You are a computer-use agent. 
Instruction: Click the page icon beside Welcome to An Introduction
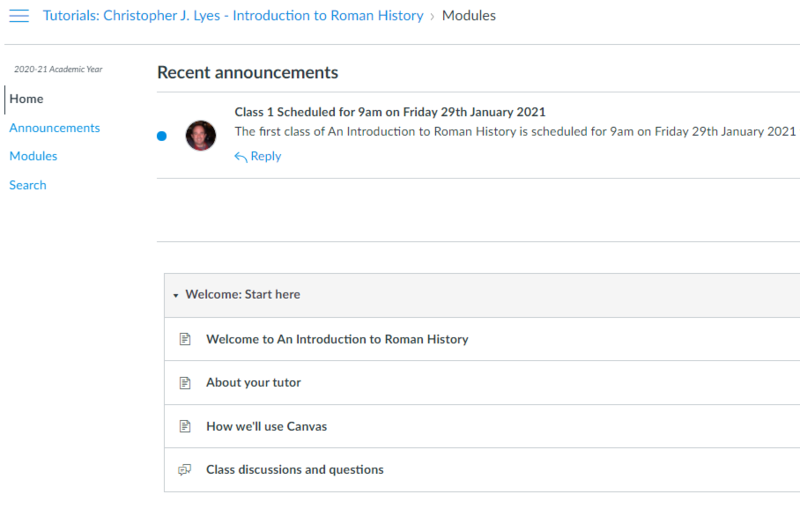185,339
